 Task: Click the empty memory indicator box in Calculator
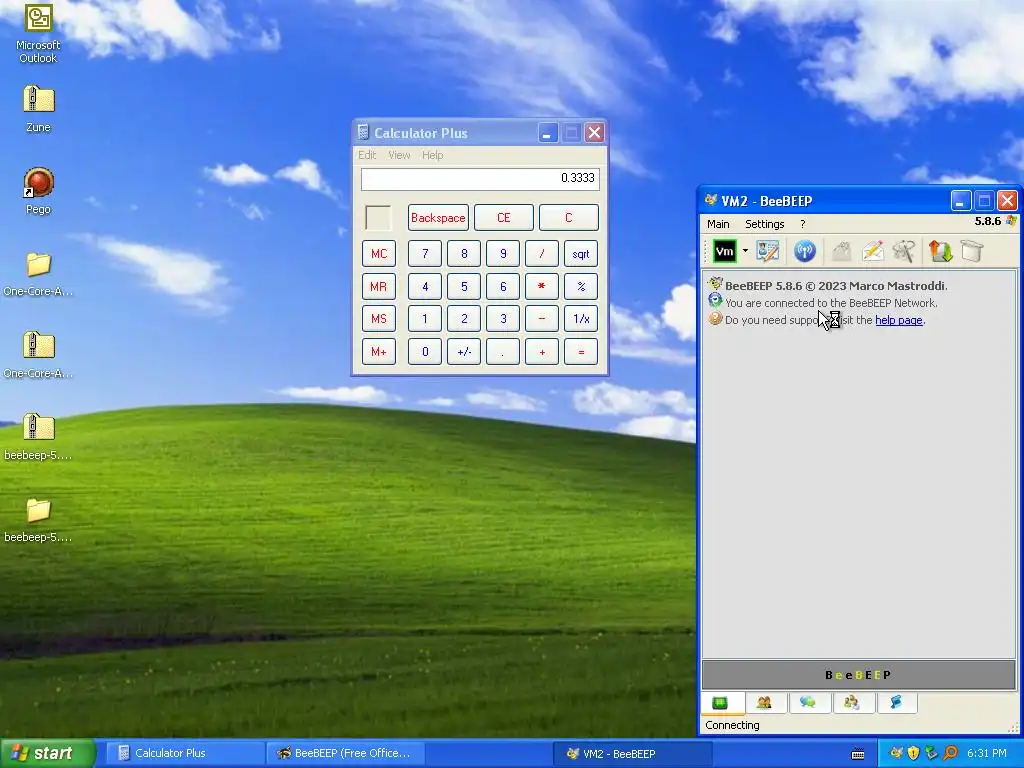coord(378,217)
